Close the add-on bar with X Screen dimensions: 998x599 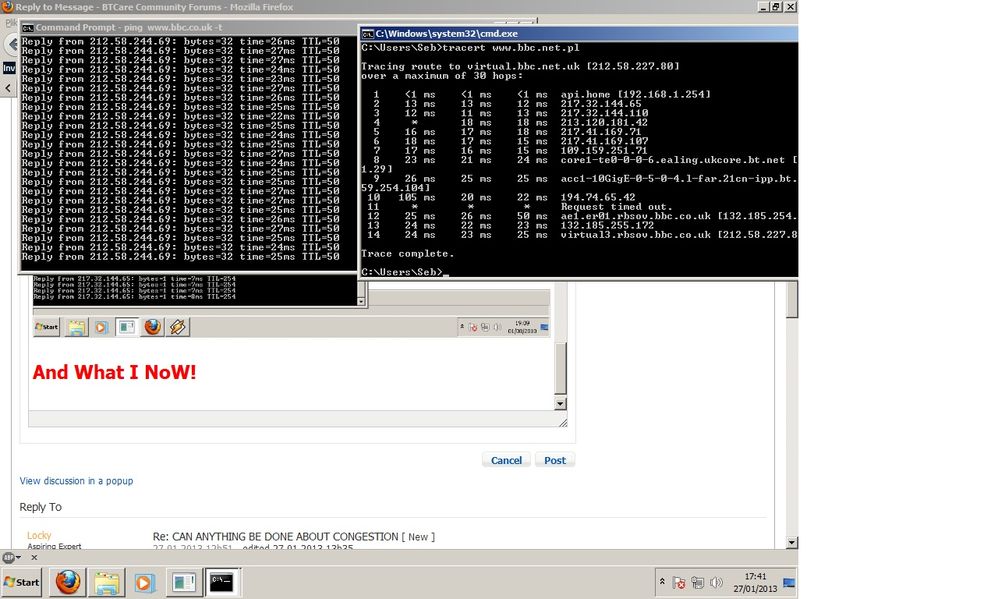[33, 557]
